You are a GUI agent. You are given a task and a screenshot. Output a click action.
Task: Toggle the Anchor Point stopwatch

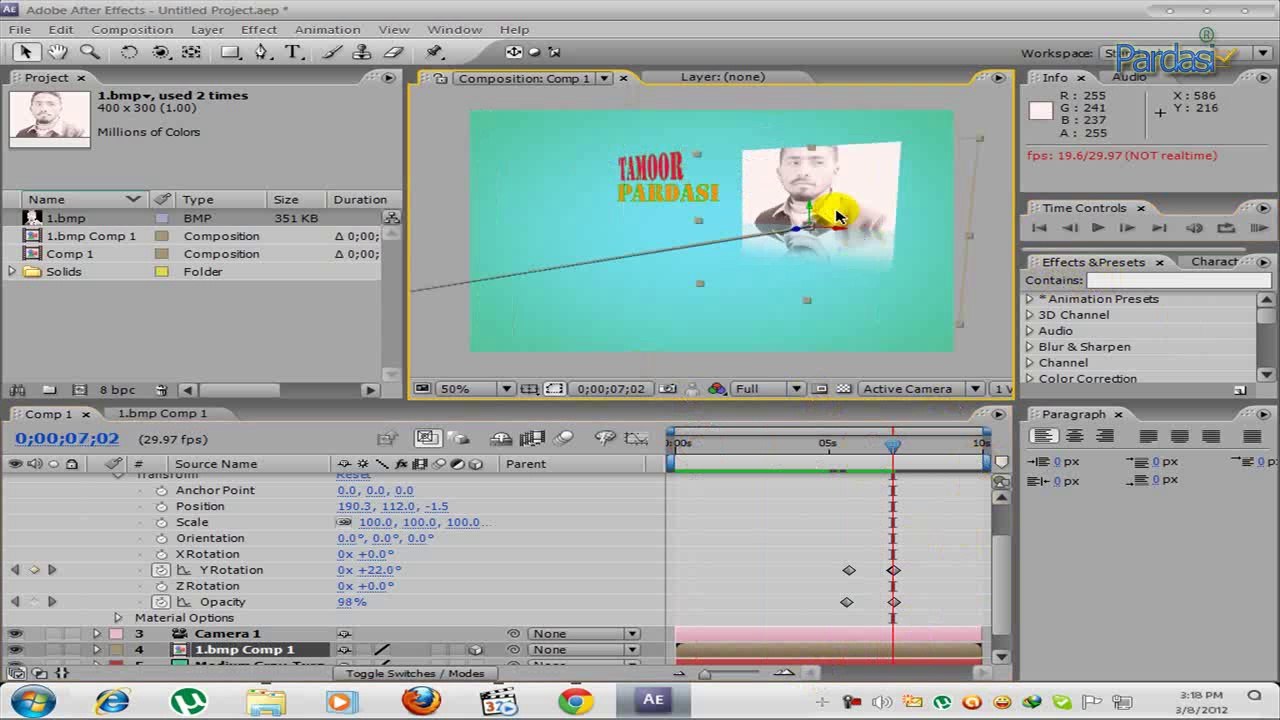pos(161,490)
